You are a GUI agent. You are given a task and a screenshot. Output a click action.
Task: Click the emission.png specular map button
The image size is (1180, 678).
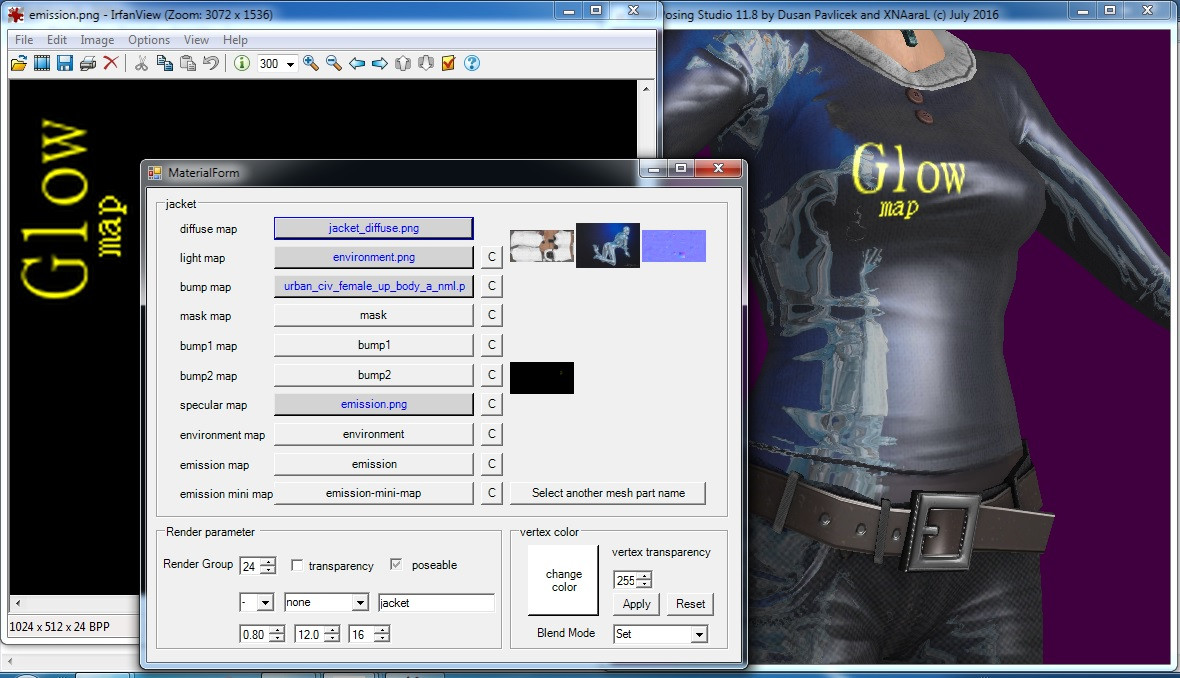click(373, 404)
